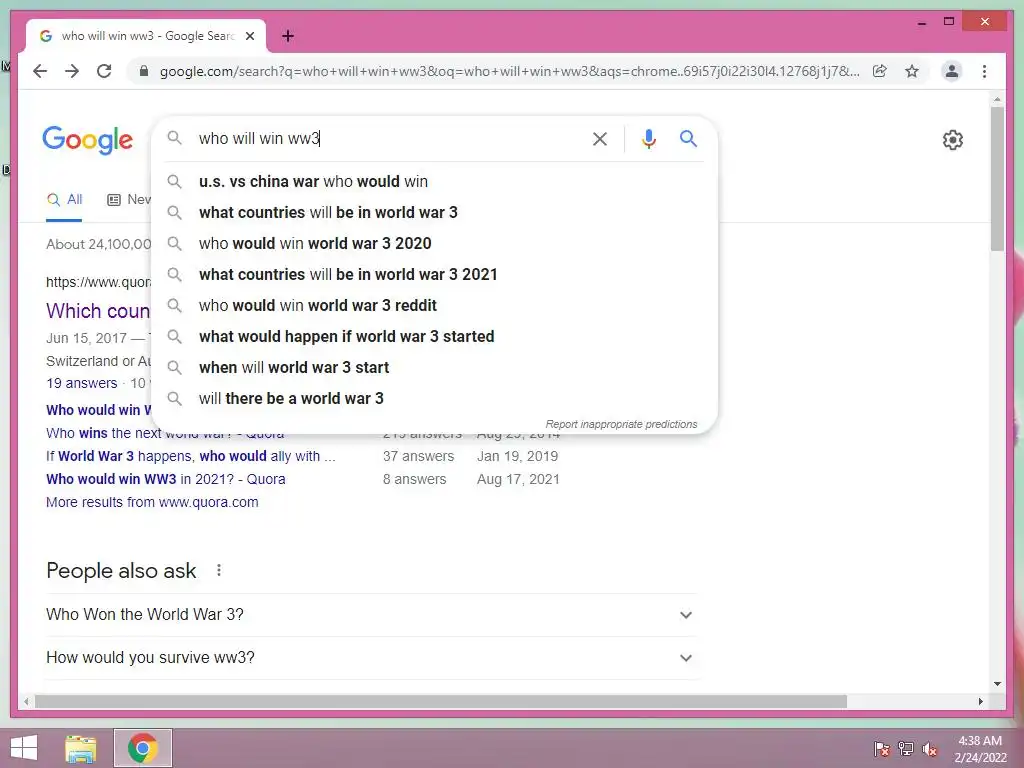Click inside the Google search text field
This screenshot has height=768, width=1024.
pyautogui.click(x=389, y=138)
